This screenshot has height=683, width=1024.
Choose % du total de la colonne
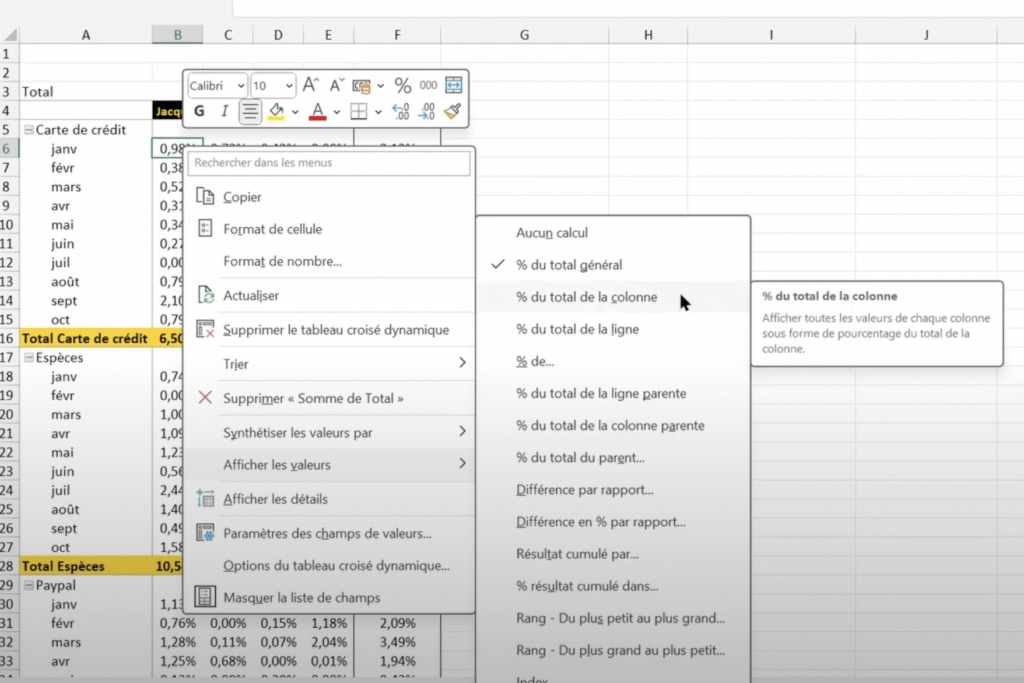point(613,297)
